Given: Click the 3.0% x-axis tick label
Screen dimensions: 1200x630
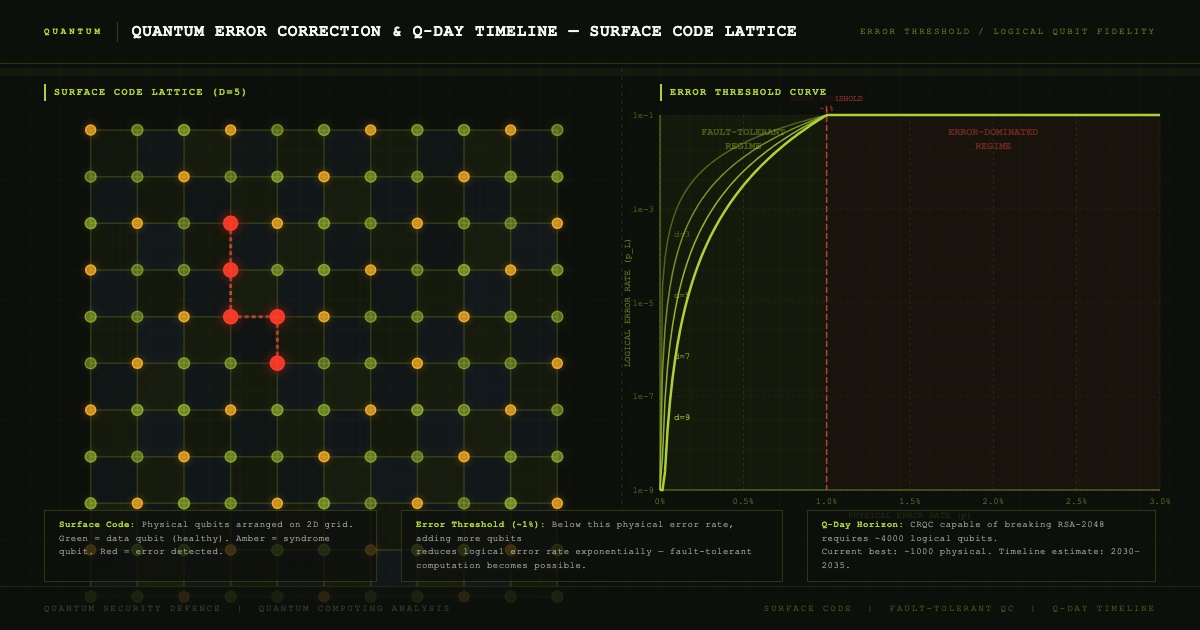Looking at the screenshot, I should click(1160, 501).
